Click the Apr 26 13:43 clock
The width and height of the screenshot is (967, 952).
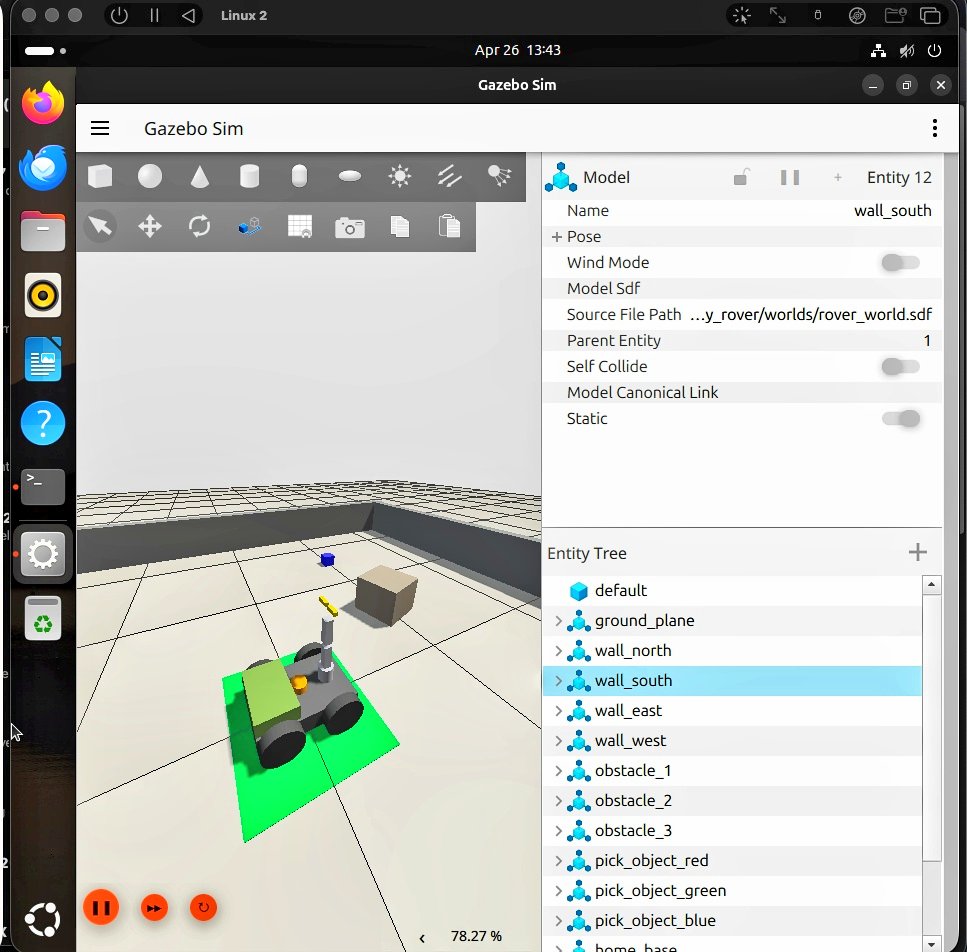pos(517,51)
